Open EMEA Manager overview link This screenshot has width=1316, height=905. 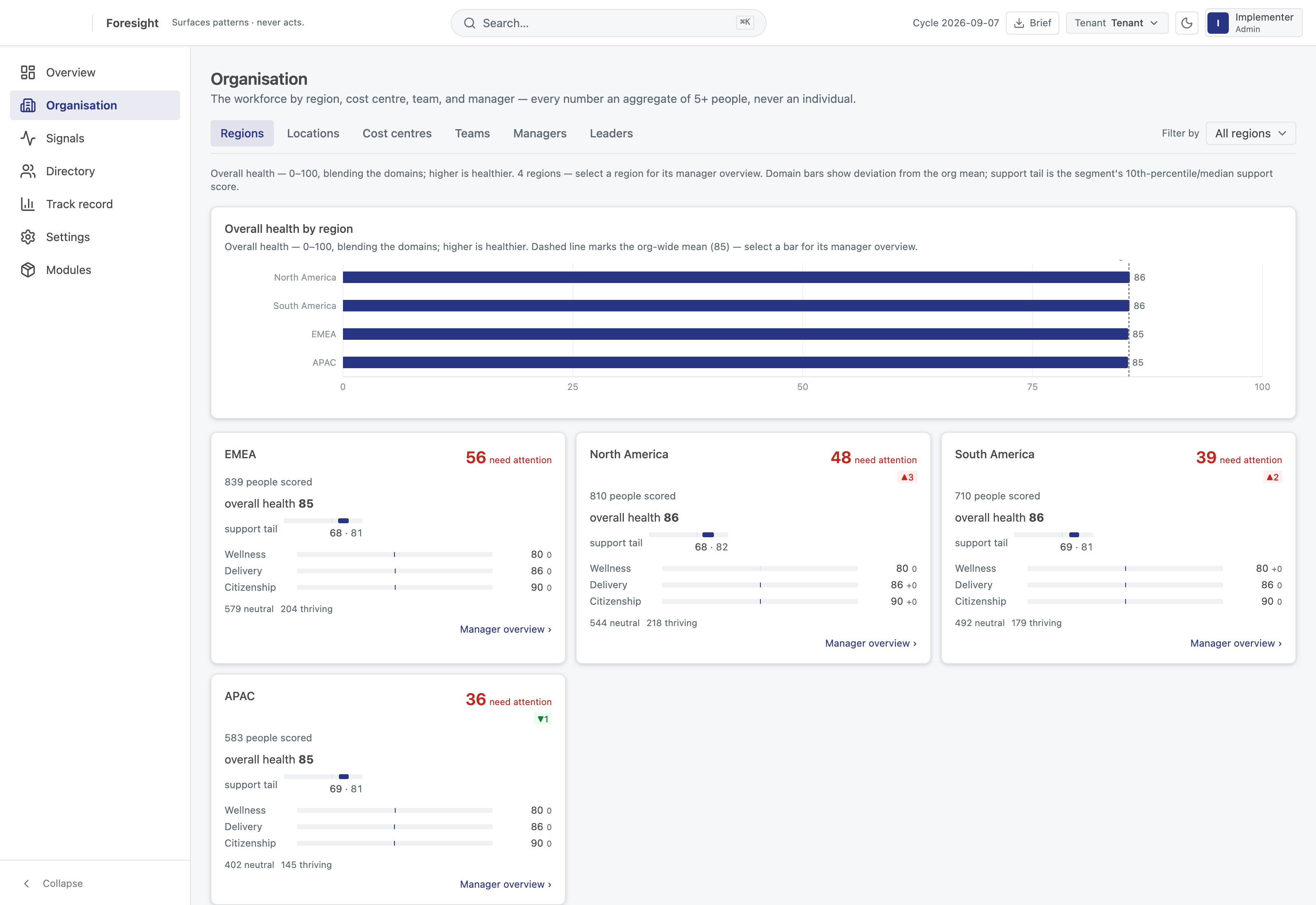[505, 629]
